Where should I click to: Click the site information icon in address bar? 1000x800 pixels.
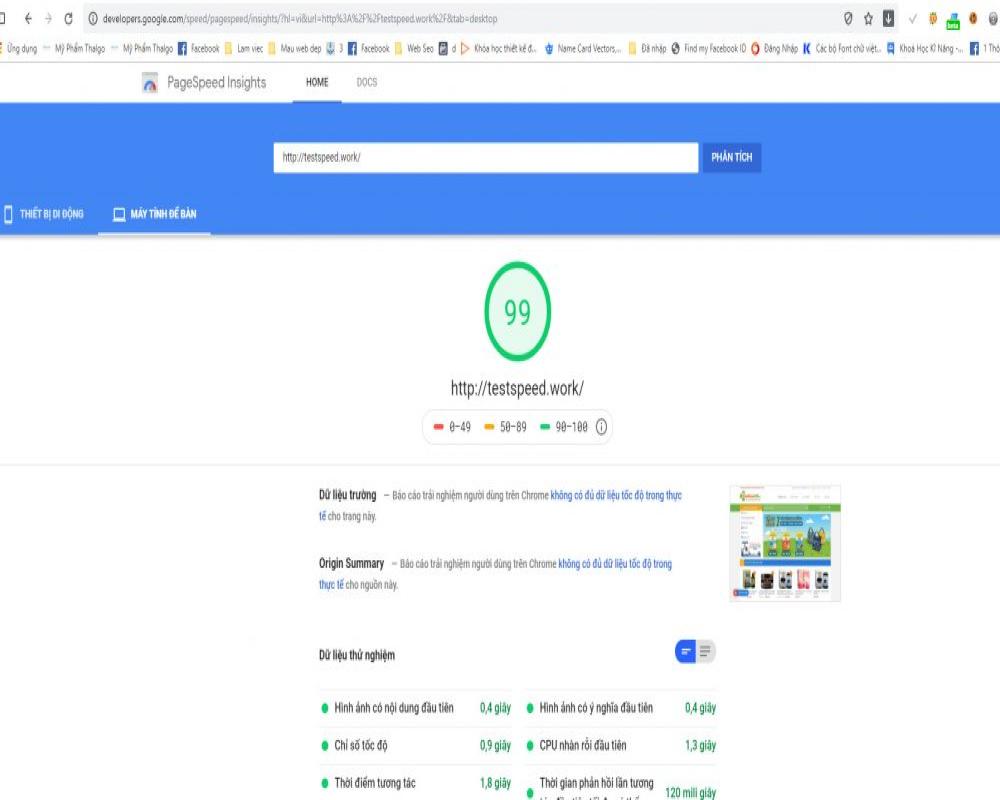click(x=92, y=18)
